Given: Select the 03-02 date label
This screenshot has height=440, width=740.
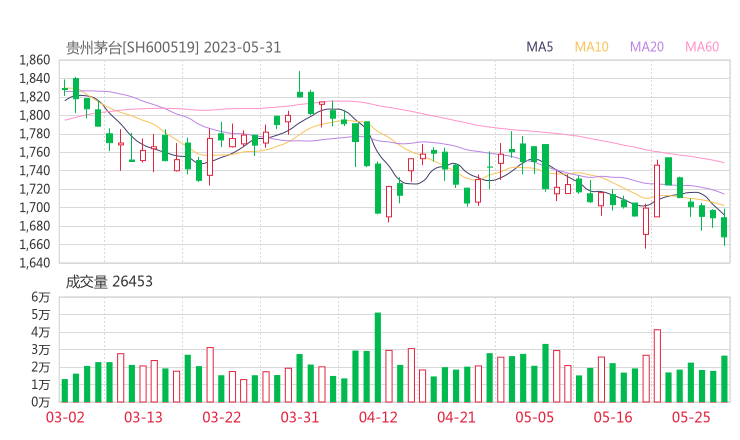Looking at the screenshot, I should tap(65, 417).
